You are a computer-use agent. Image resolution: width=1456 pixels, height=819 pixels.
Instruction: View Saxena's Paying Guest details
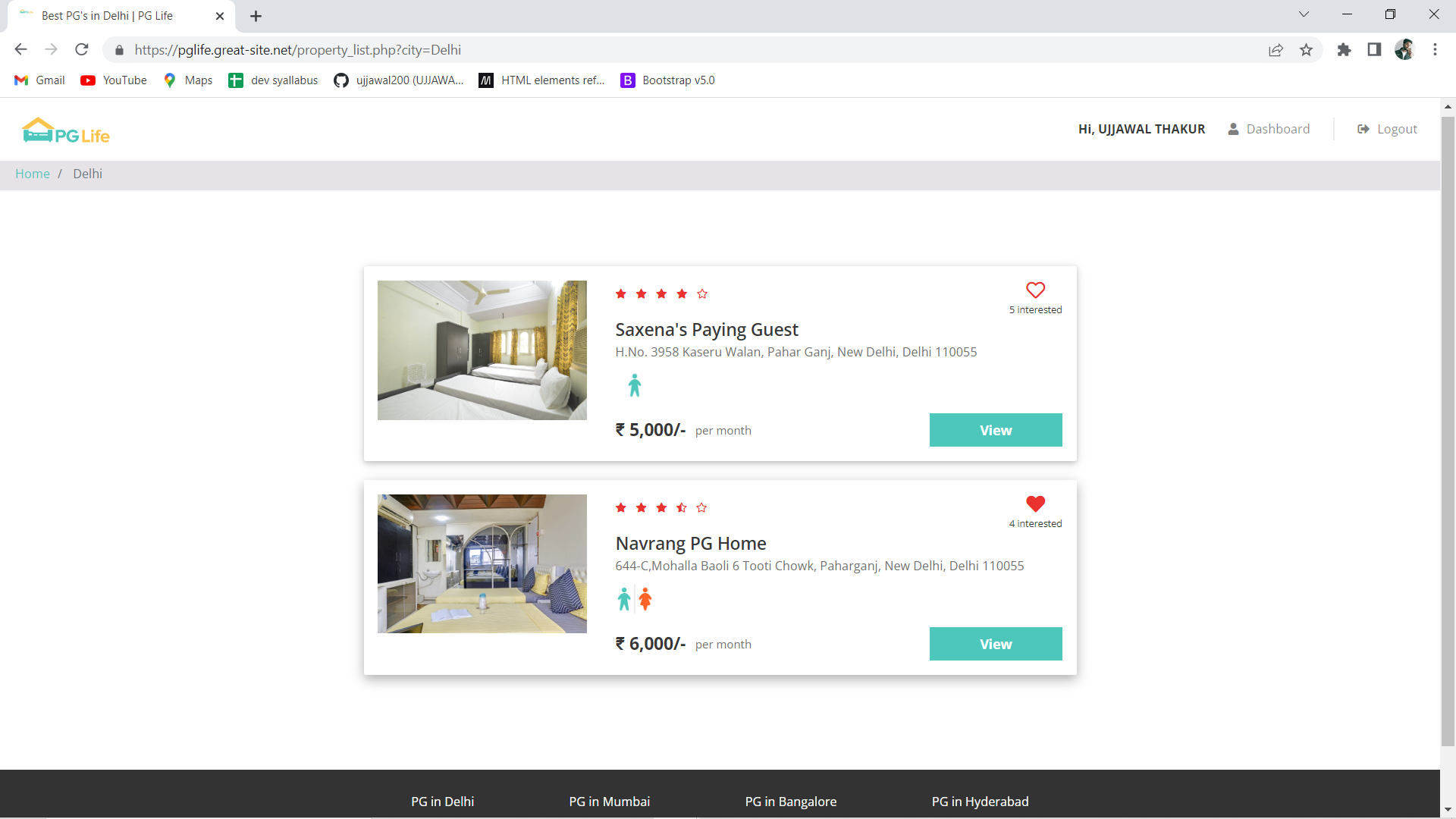pyautogui.click(x=995, y=430)
